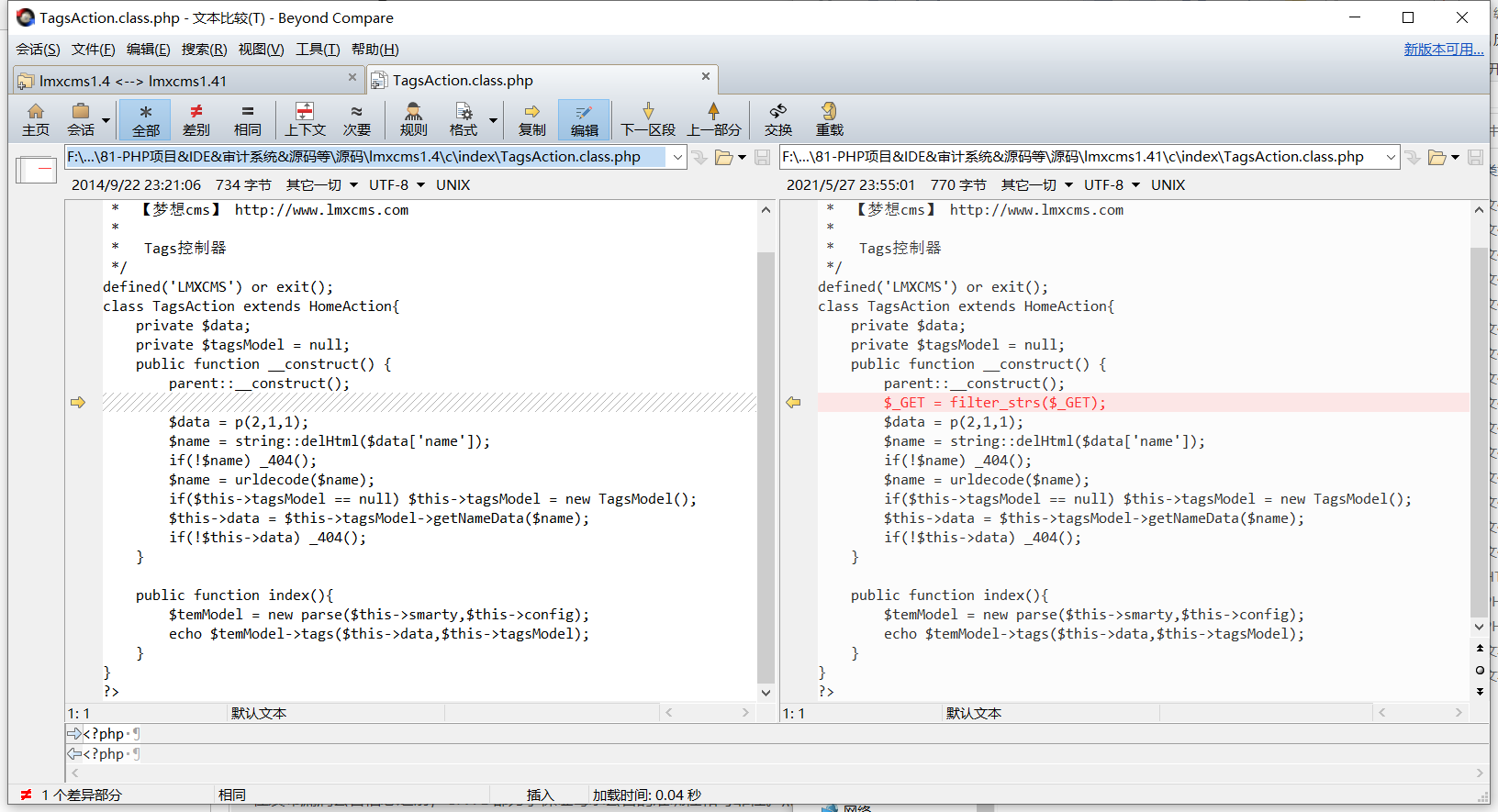Viewport: 1498px width, 812px height.
Task: Open the 会话(S) menu
Action: pyautogui.click(x=38, y=50)
